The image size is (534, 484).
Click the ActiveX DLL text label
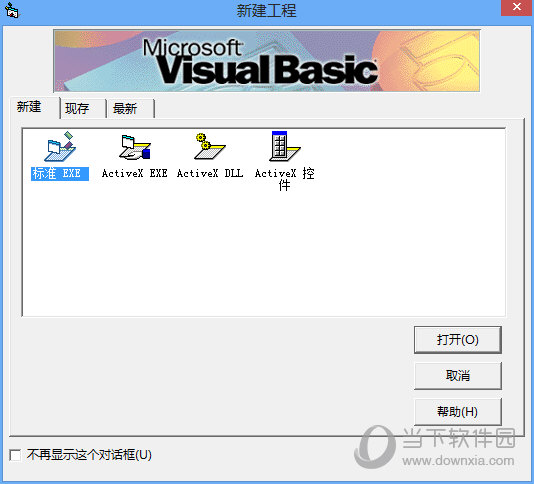click(x=210, y=173)
